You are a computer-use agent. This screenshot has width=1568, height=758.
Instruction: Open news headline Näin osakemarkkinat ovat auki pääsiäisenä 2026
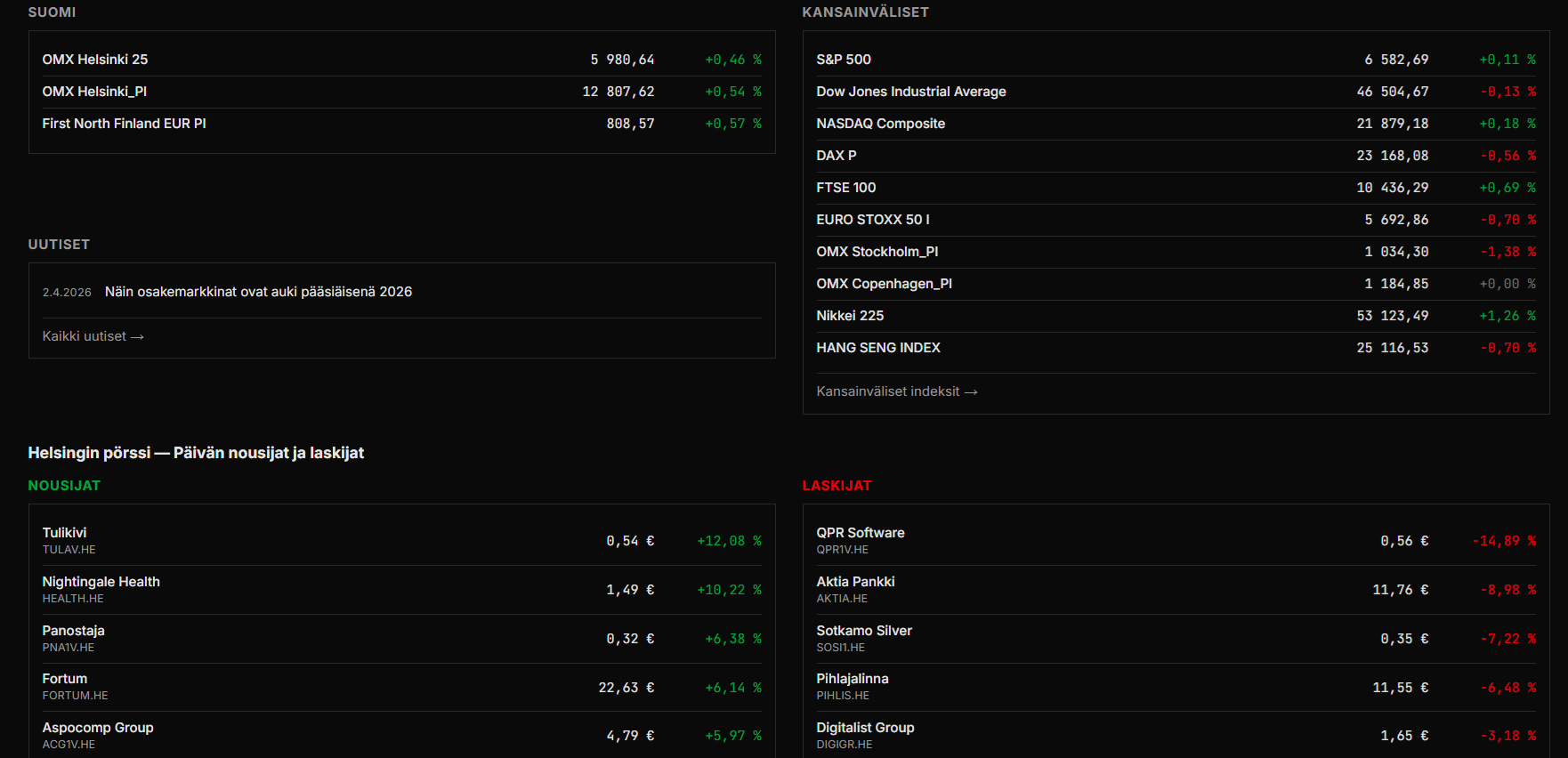[258, 292]
